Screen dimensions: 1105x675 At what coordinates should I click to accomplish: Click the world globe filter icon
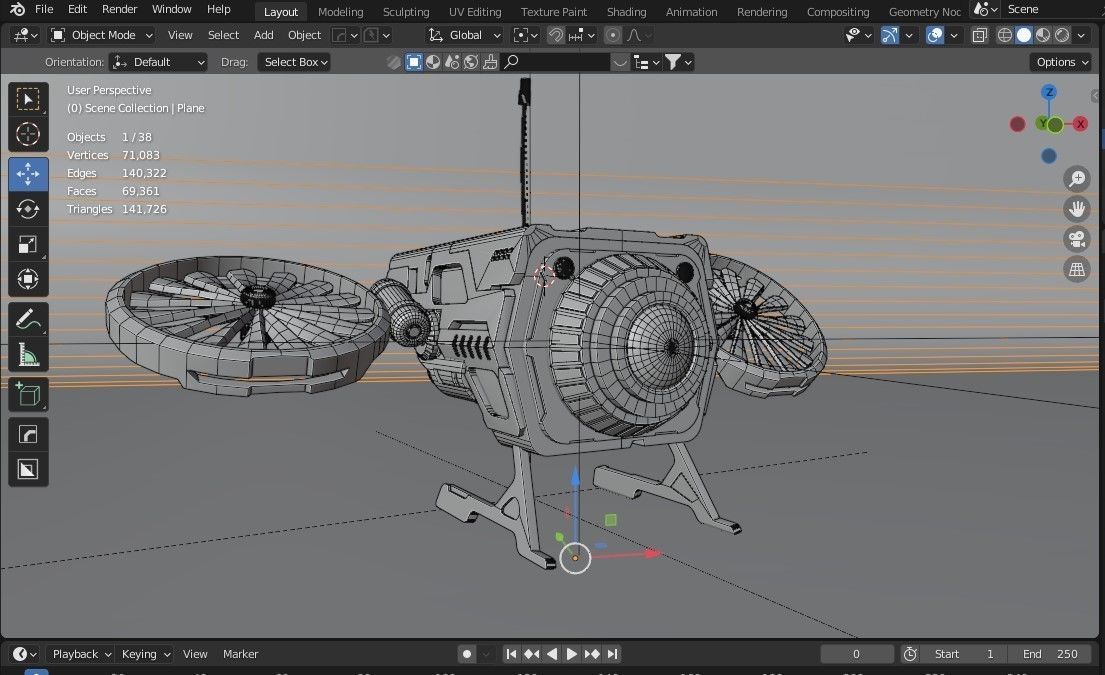[471, 62]
